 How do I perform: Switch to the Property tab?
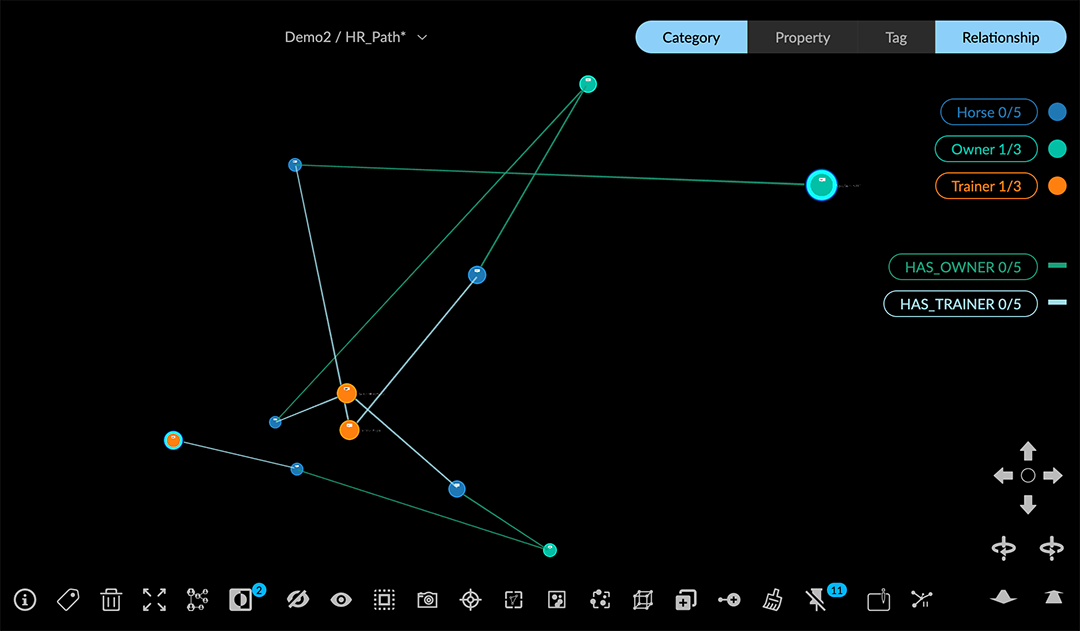tap(802, 37)
